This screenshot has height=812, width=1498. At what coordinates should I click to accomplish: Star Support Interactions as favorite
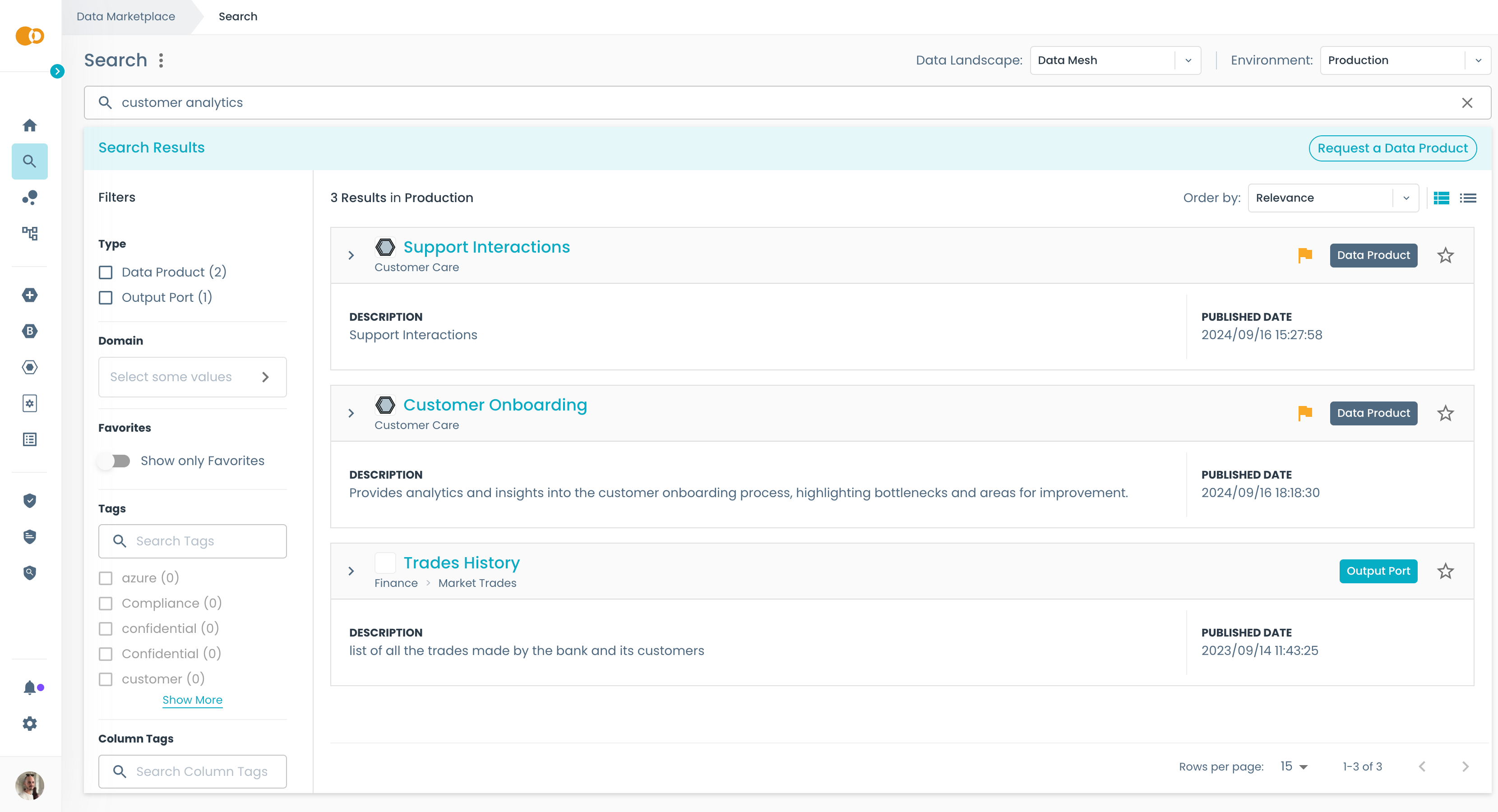coord(1445,255)
